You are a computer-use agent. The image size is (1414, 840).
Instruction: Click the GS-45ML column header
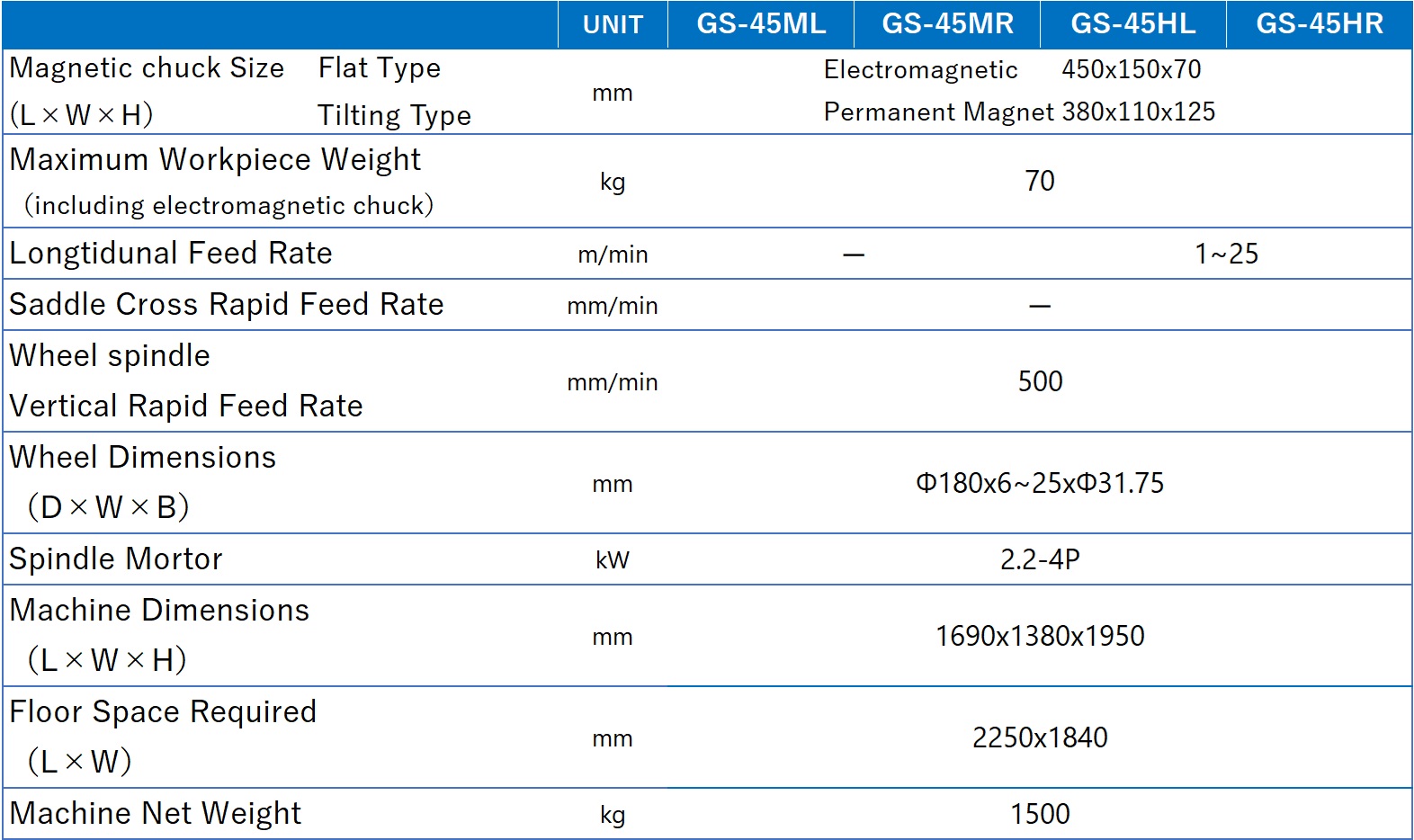(761, 24)
